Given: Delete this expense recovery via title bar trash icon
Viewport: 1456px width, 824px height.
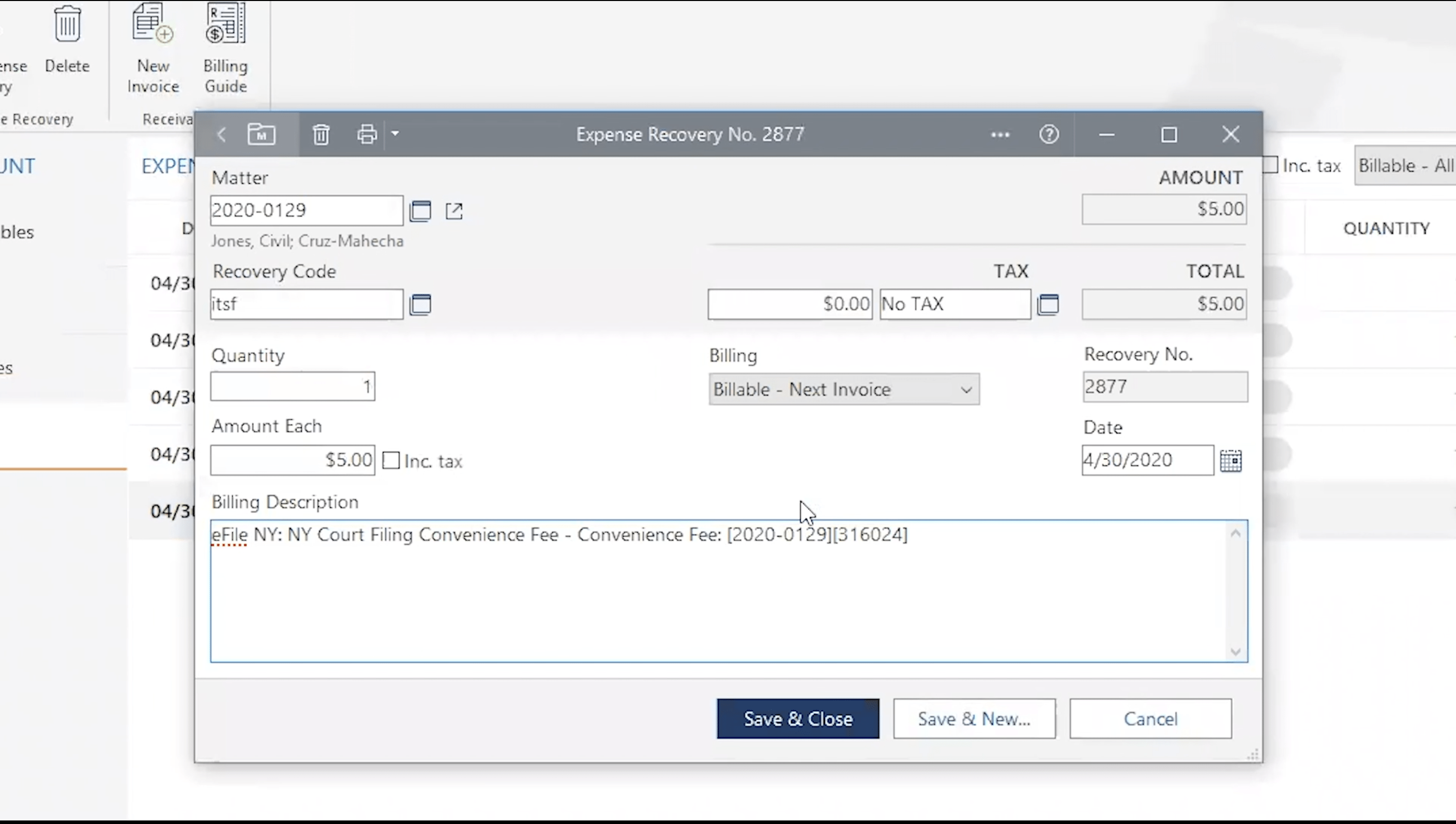Looking at the screenshot, I should pyautogui.click(x=321, y=135).
